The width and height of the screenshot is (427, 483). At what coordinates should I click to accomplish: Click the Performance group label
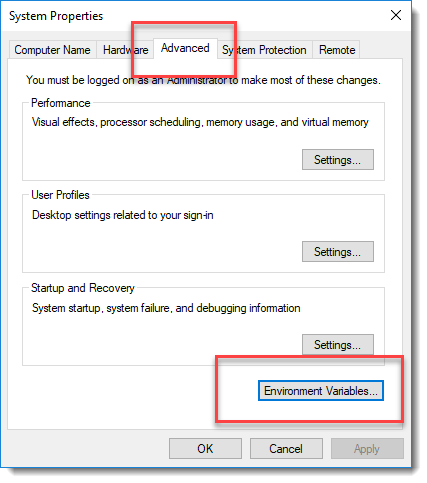pyautogui.click(x=61, y=103)
